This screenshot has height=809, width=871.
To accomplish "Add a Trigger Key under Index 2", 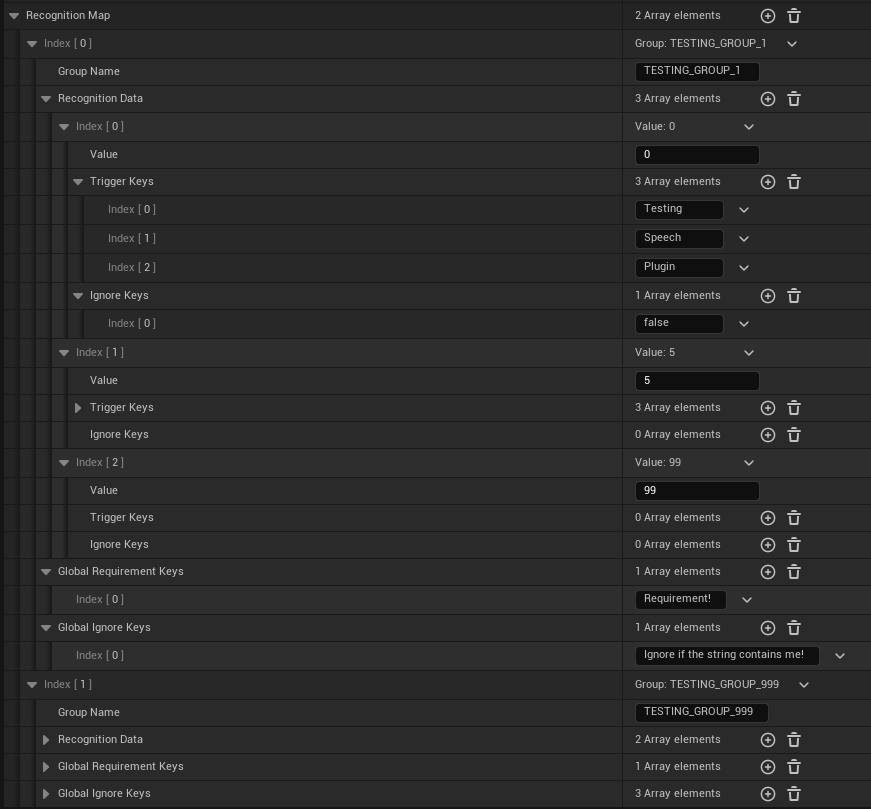I will tap(767, 517).
